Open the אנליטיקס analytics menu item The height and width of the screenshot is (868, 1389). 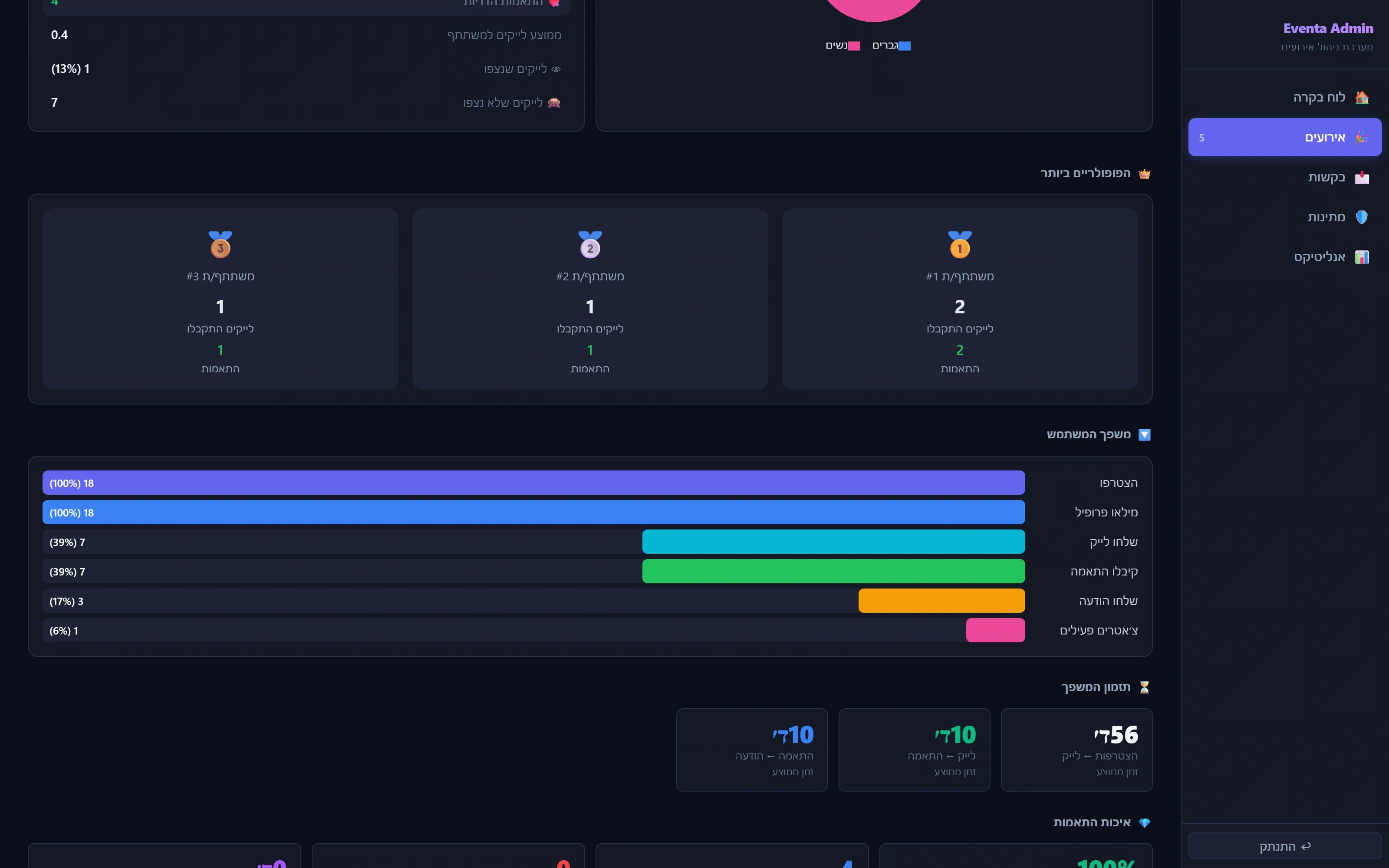(1284, 257)
